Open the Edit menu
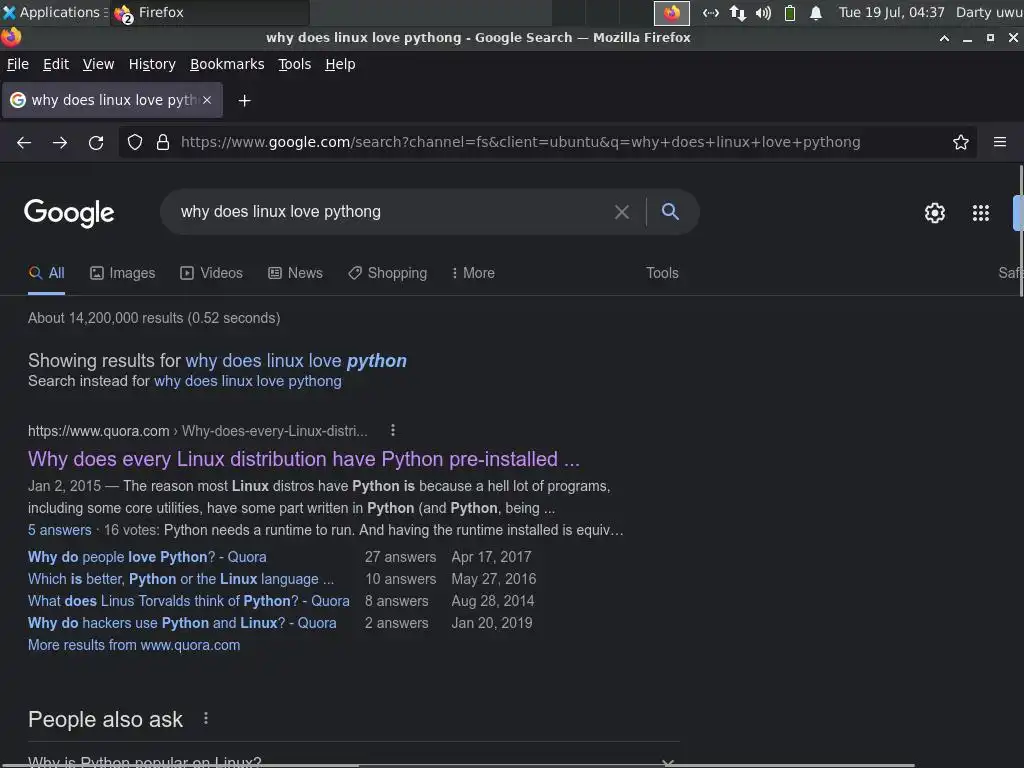 coord(56,64)
